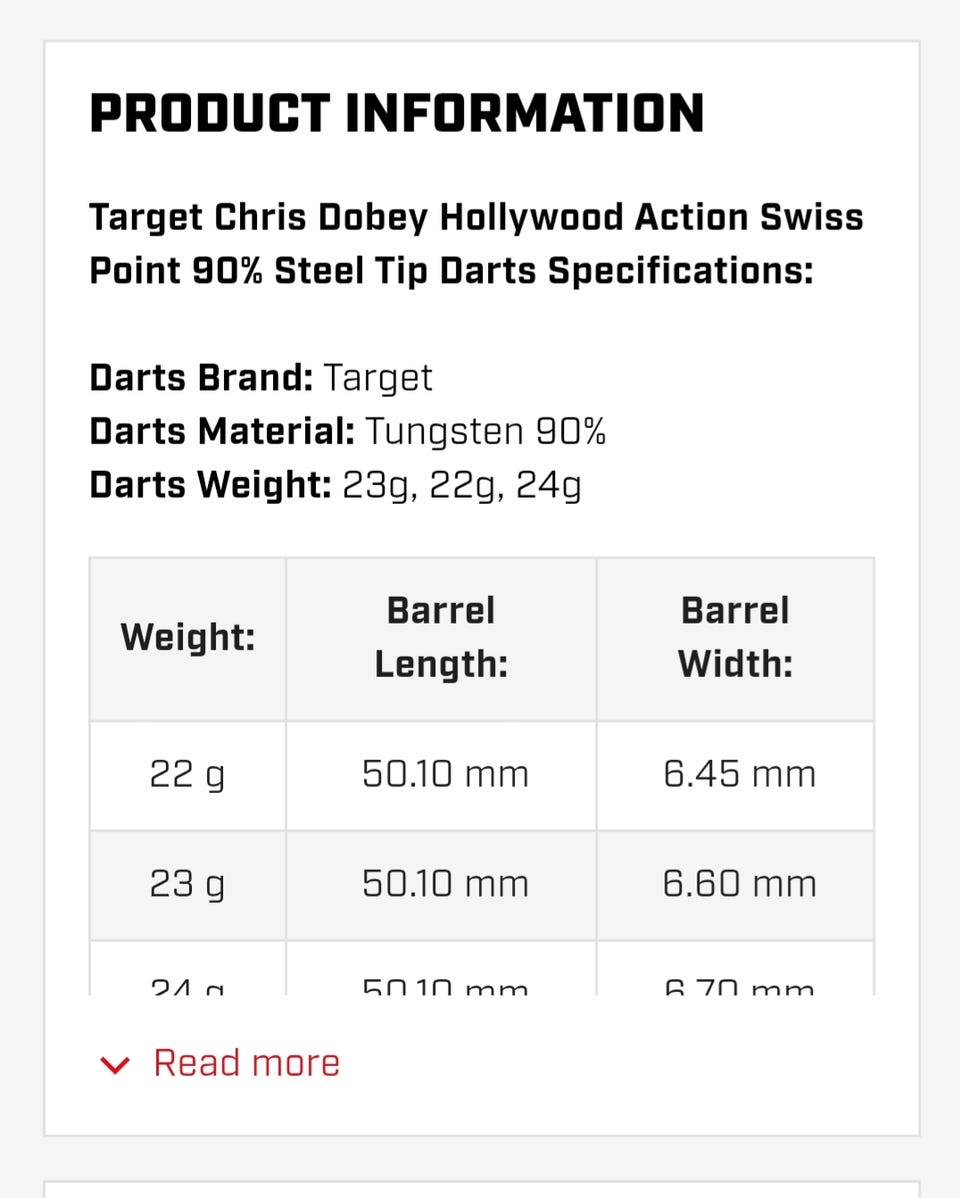Click the Weight: column header
Viewport: 960px width, 1198px height.
tap(188, 637)
